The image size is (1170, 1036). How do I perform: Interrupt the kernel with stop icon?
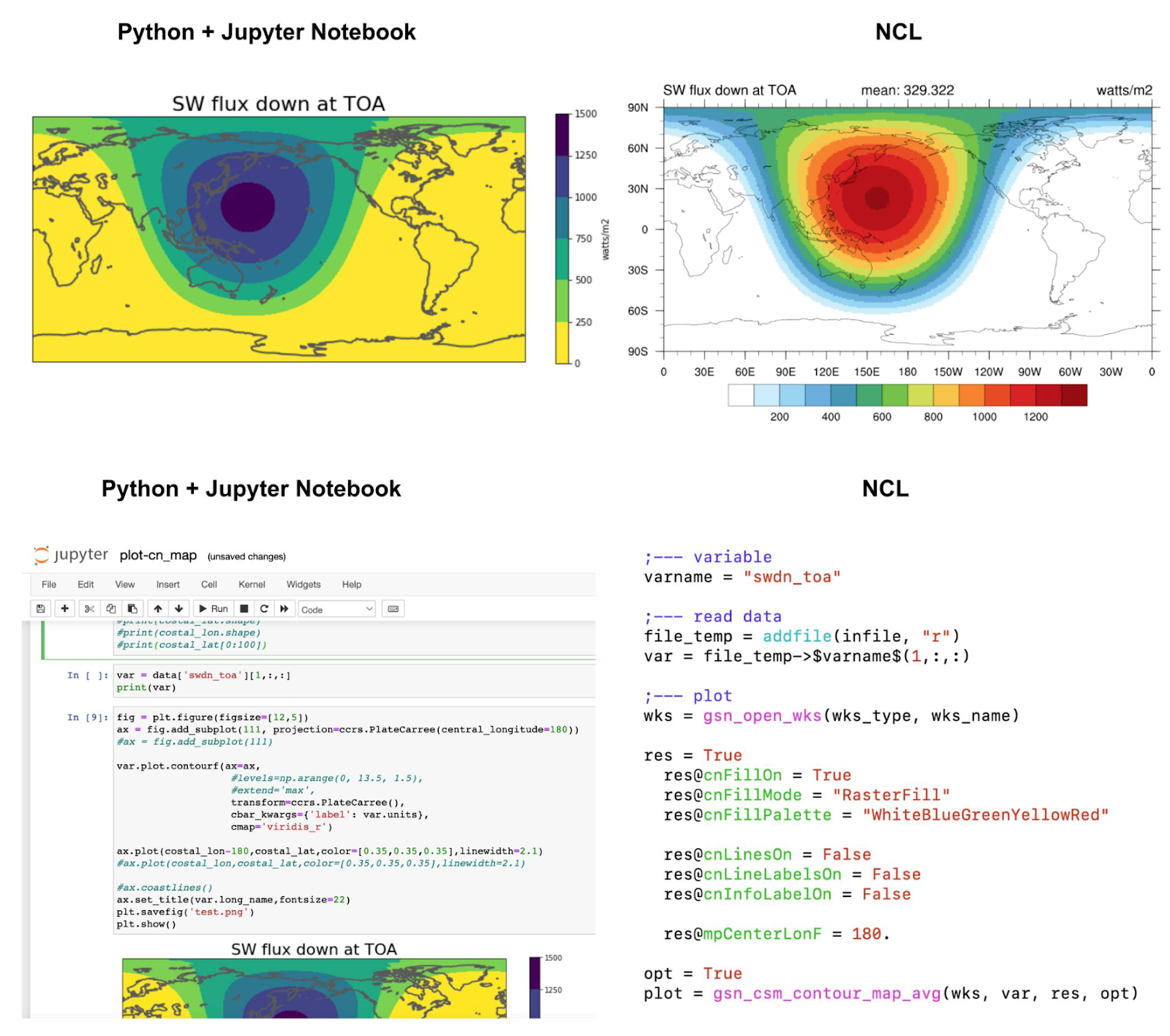pyautogui.click(x=244, y=608)
